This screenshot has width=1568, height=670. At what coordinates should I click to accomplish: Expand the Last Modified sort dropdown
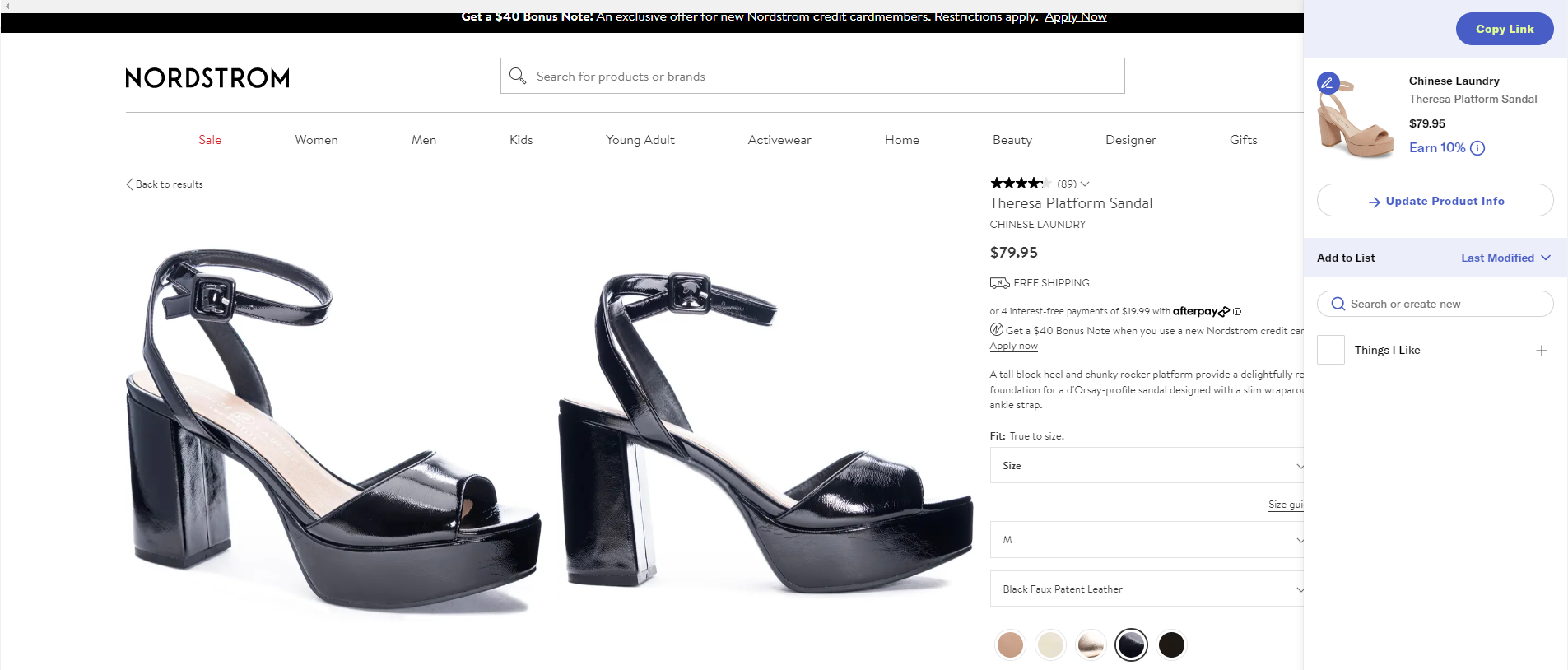point(1505,258)
